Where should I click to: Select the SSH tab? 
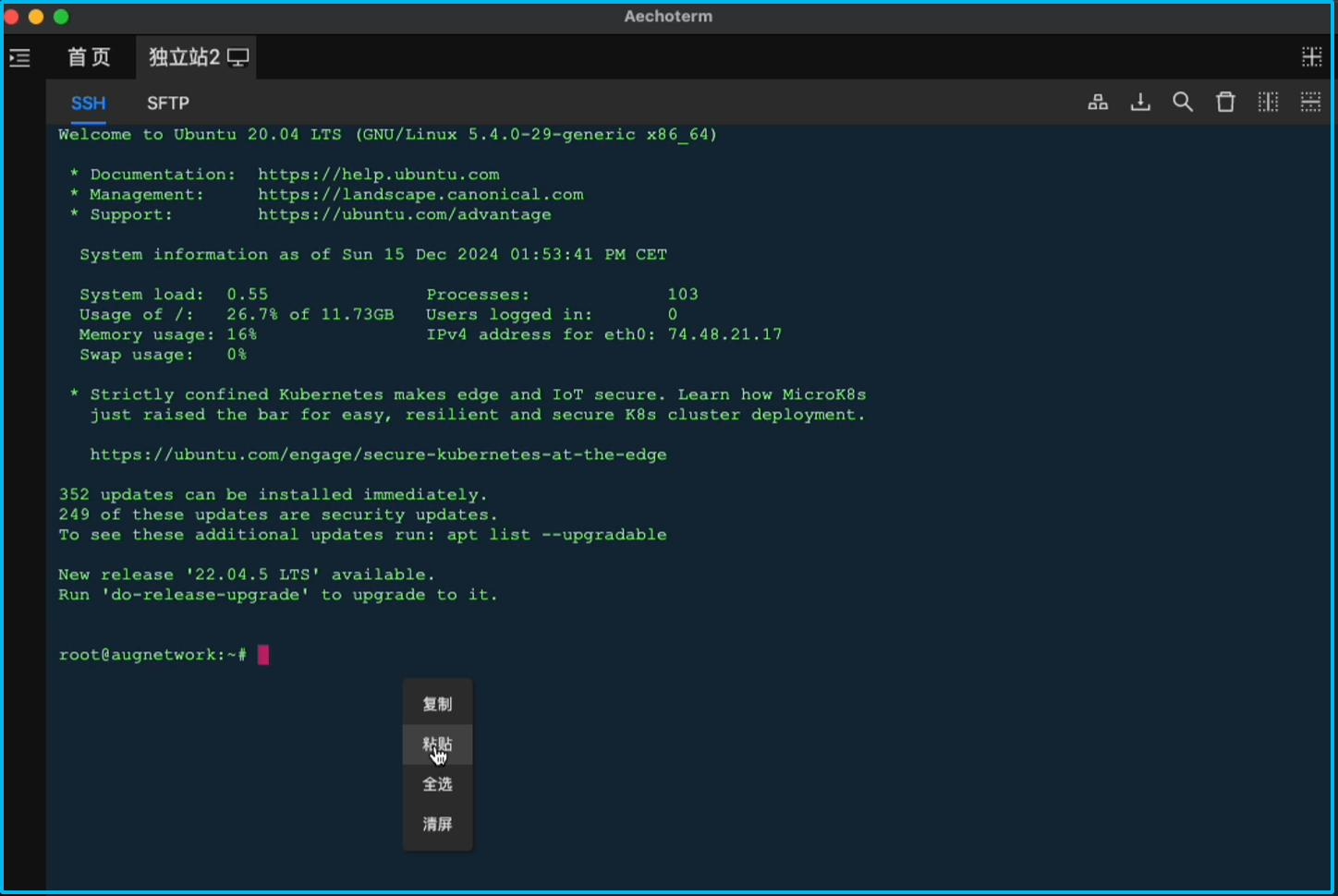click(89, 103)
